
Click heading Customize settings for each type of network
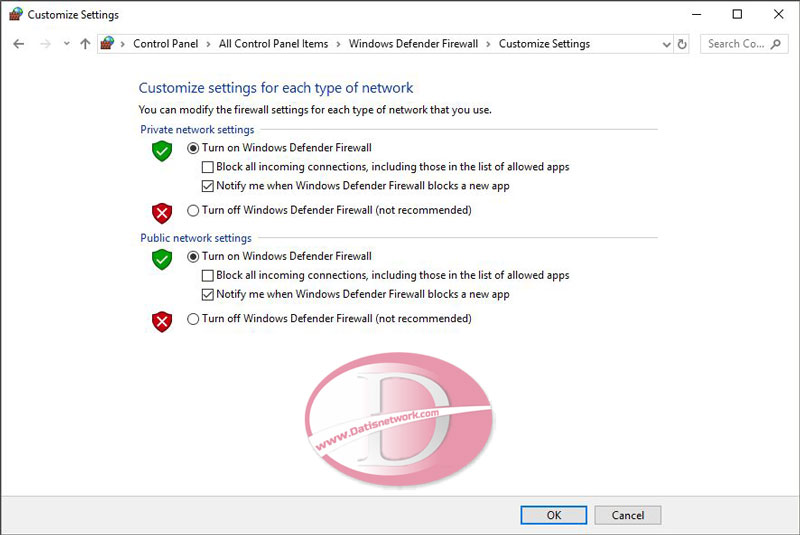pyautogui.click(x=276, y=88)
